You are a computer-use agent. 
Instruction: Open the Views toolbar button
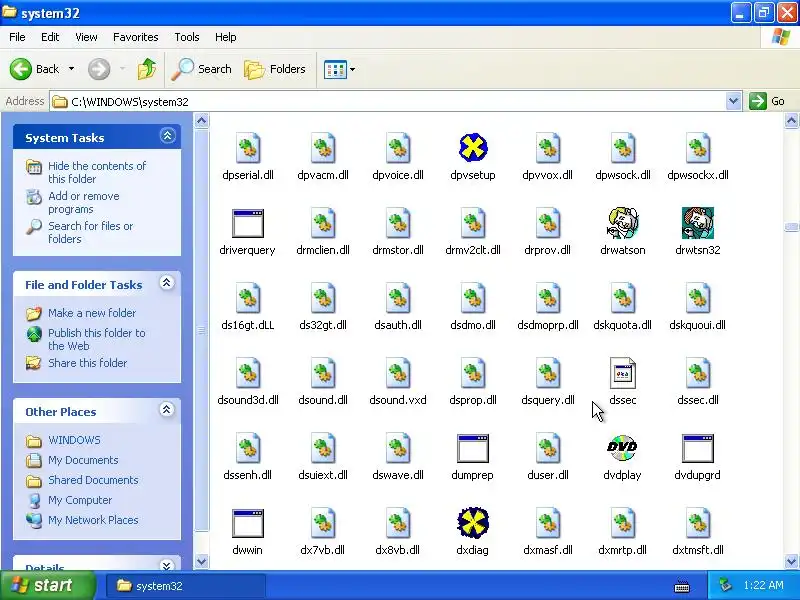pyautogui.click(x=335, y=69)
